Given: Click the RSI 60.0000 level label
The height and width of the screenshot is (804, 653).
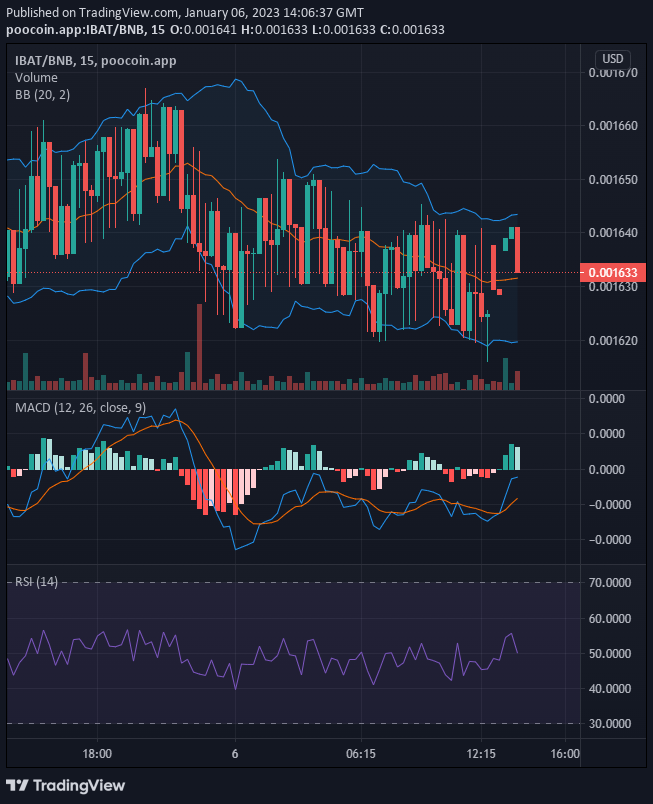Looking at the screenshot, I should [610, 618].
